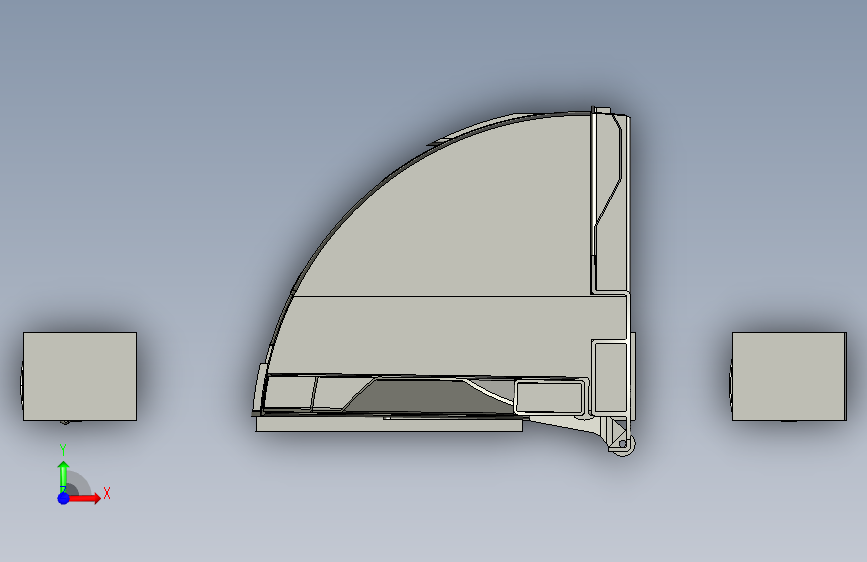Click the blue Z axis dot of the triad
Image resolution: width=867 pixels, height=562 pixels.
coord(64,498)
